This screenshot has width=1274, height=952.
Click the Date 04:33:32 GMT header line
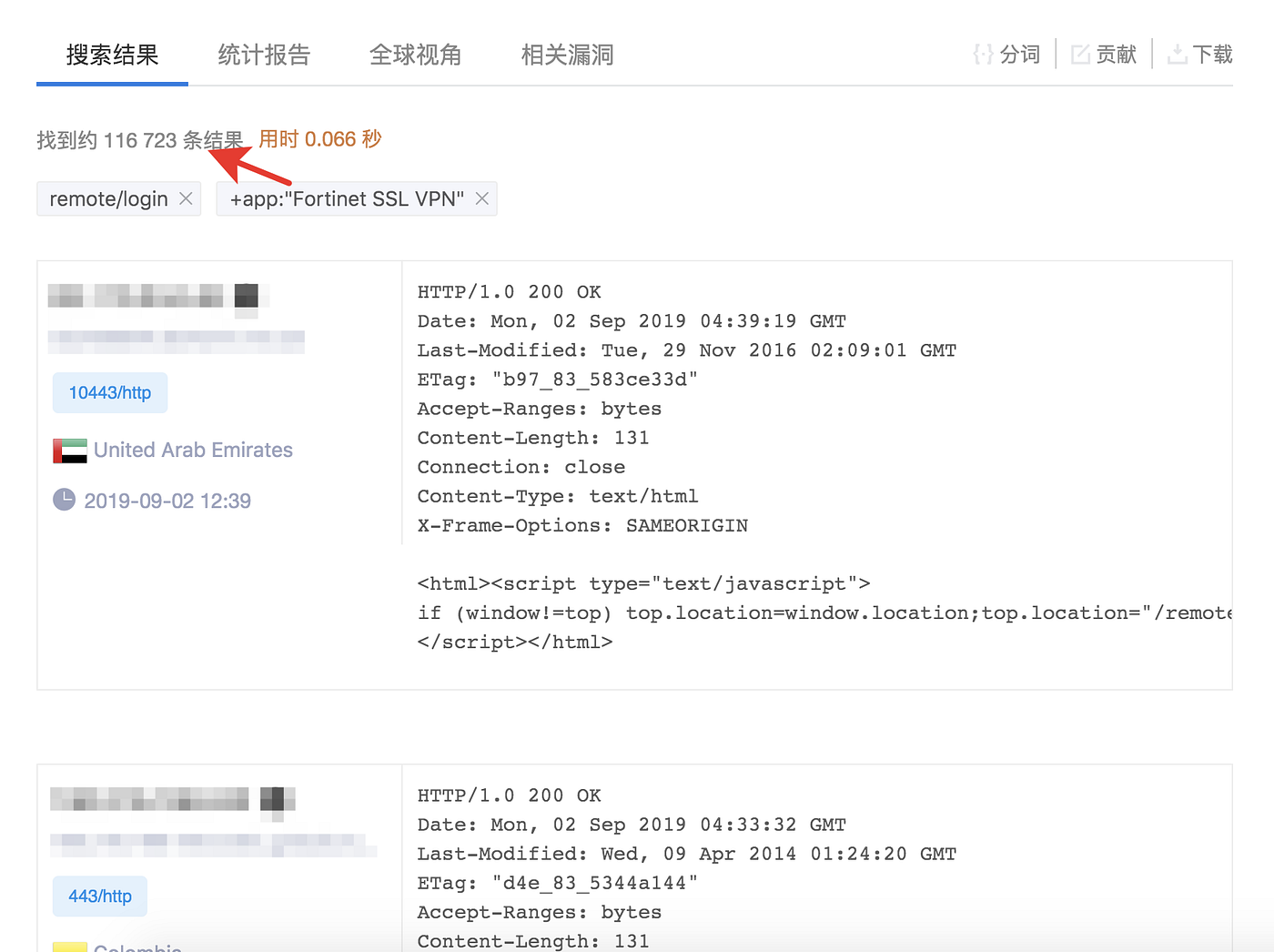pyautogui.click(x=632, y=825)
